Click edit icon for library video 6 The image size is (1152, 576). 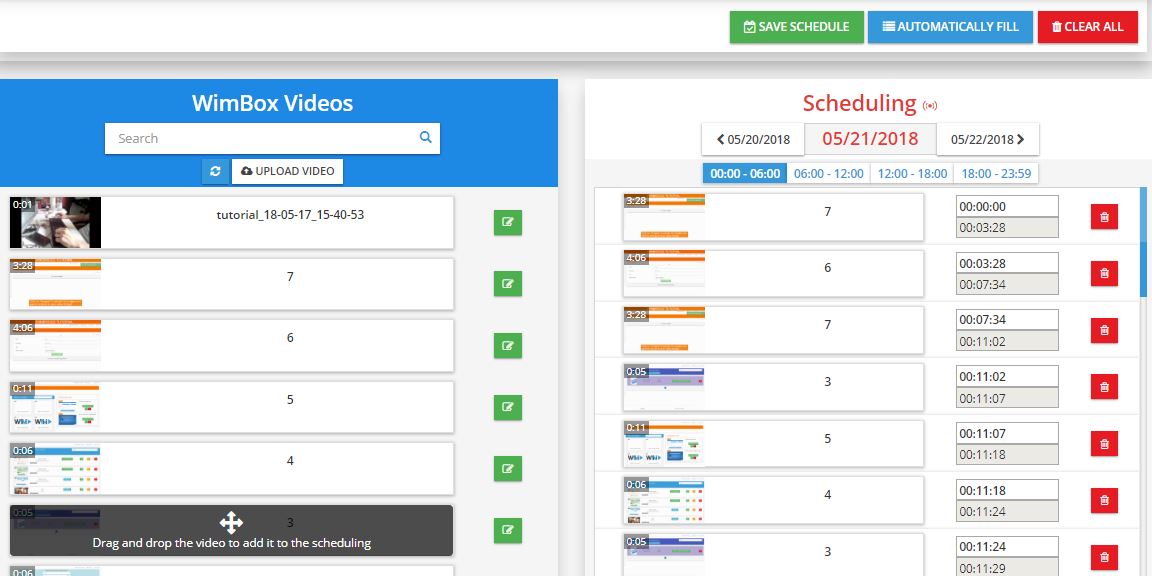point(508,345)
